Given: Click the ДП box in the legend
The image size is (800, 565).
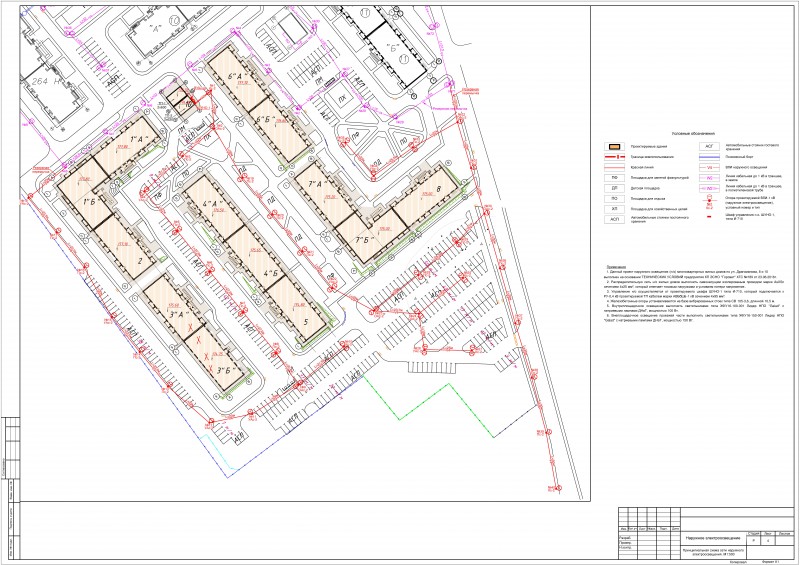Looking at the screenshot, I should [614, 188].
